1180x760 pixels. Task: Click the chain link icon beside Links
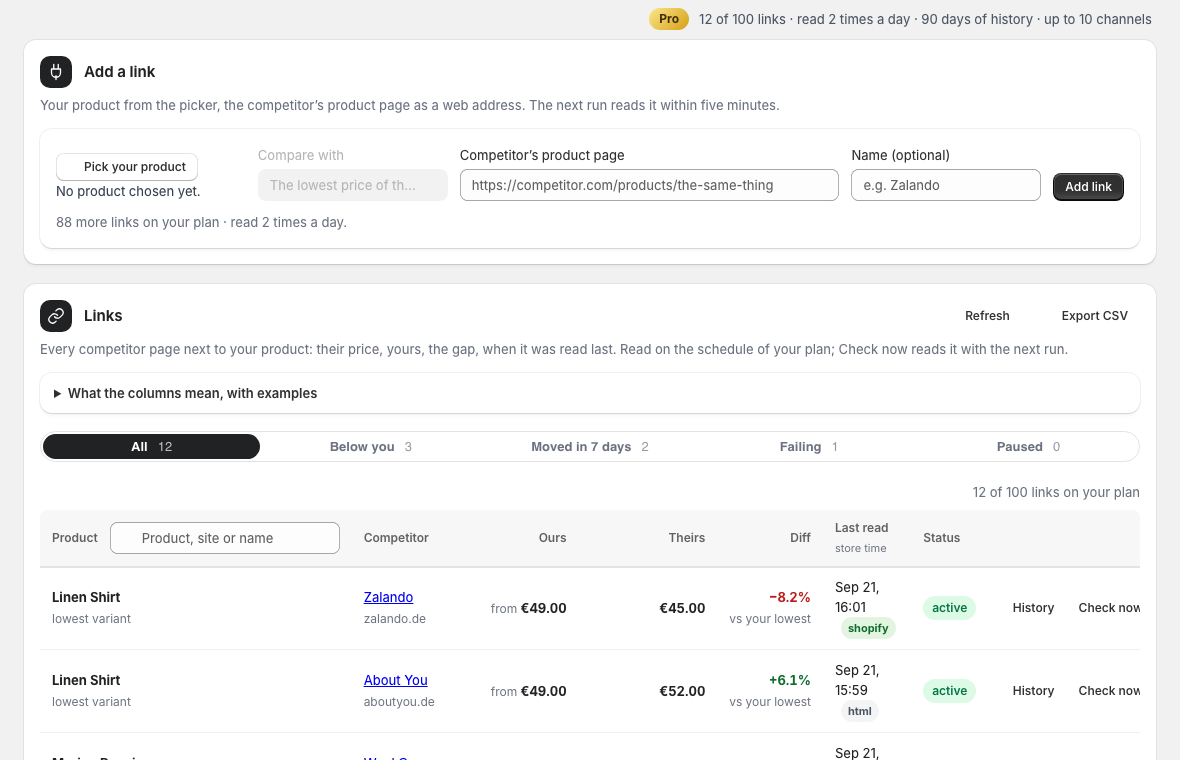(x=56, y=316)
